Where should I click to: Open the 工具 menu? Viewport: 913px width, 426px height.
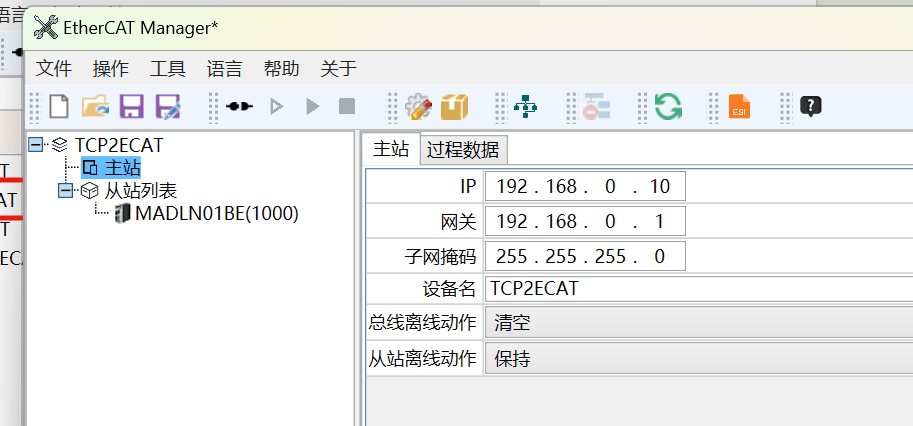(x=168, y=69)
